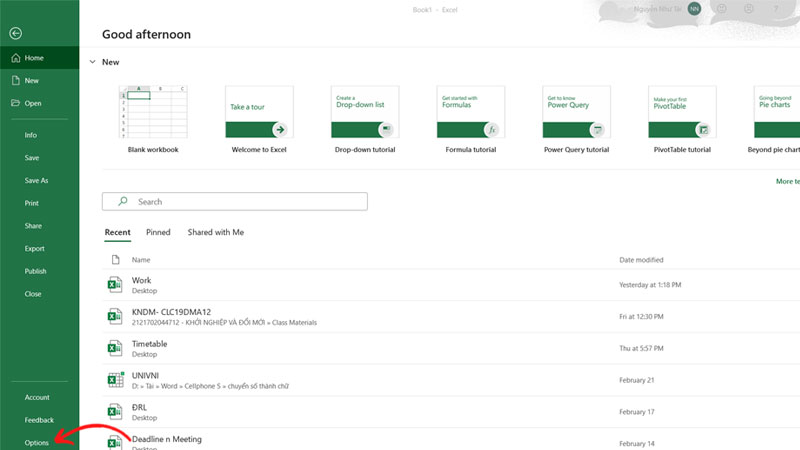Click the Timetable Excel file icon
This screenshot has width=800, height=450.
(x=114, y=348)
